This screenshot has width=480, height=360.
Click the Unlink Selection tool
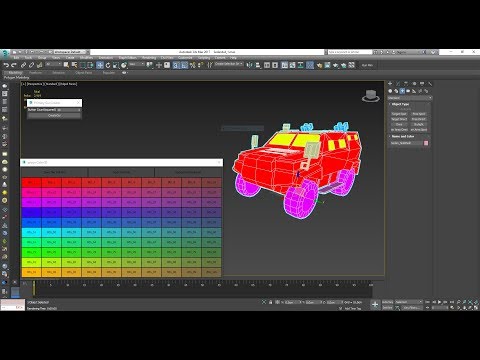(31, 65)
